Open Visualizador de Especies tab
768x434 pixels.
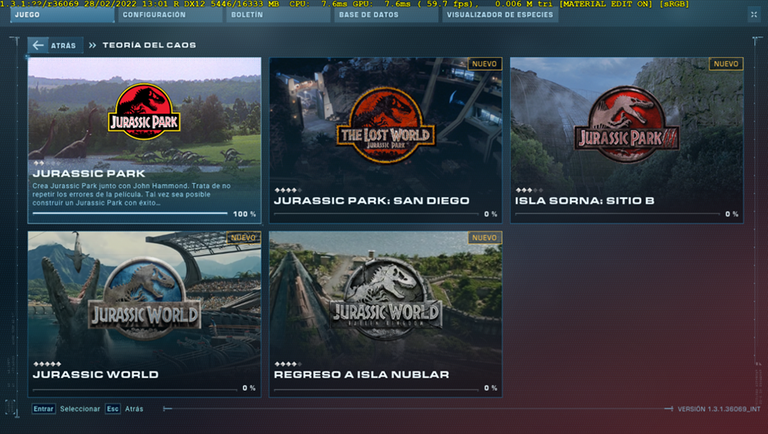pos(500,15)
